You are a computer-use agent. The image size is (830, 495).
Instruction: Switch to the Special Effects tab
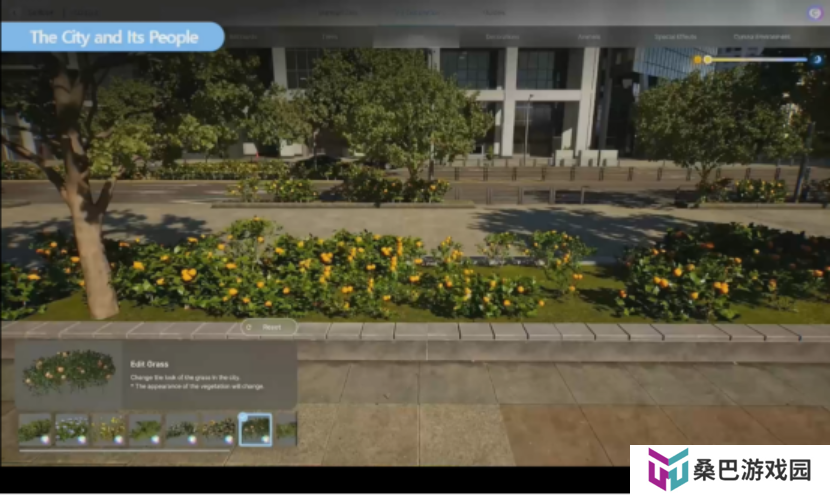tap(675, 37)
